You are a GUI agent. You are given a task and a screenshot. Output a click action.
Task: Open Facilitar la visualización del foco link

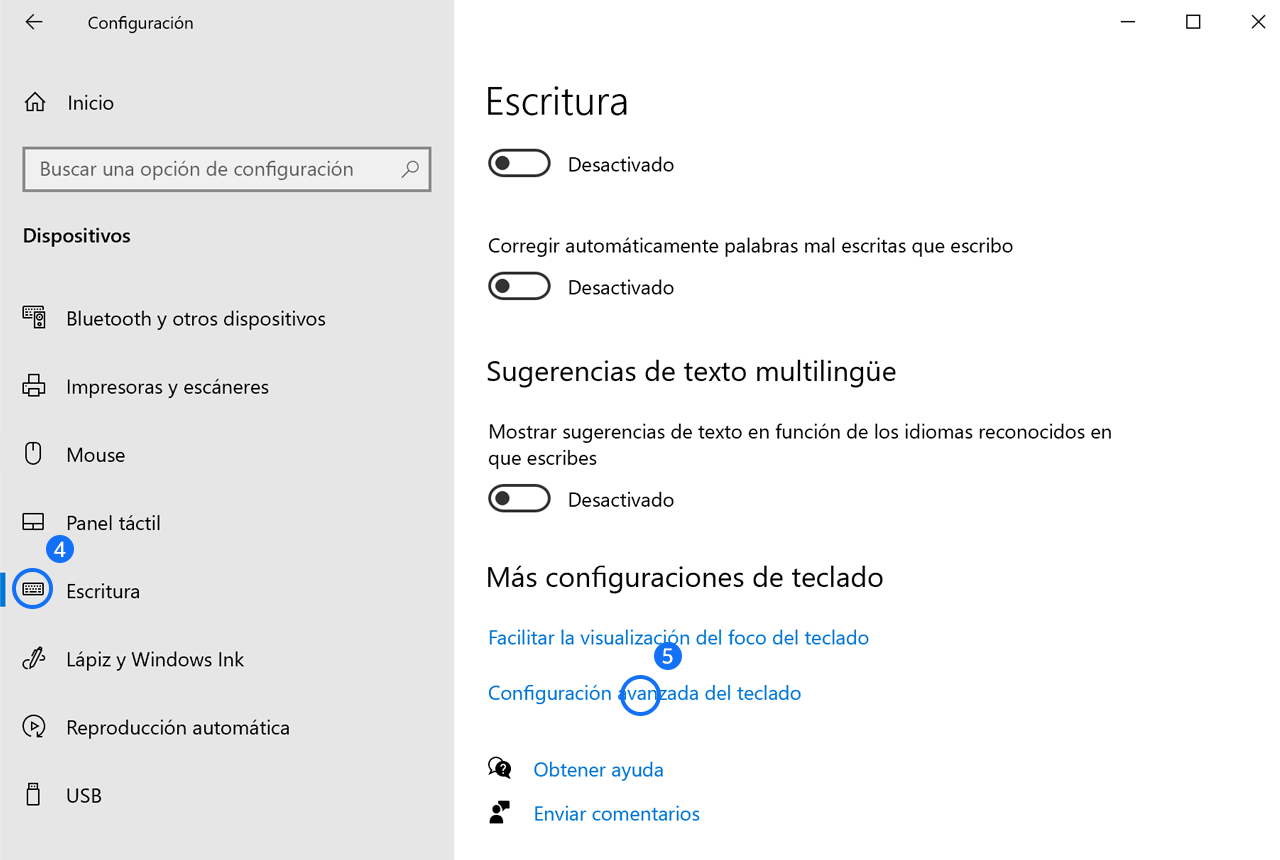(678, 637)
